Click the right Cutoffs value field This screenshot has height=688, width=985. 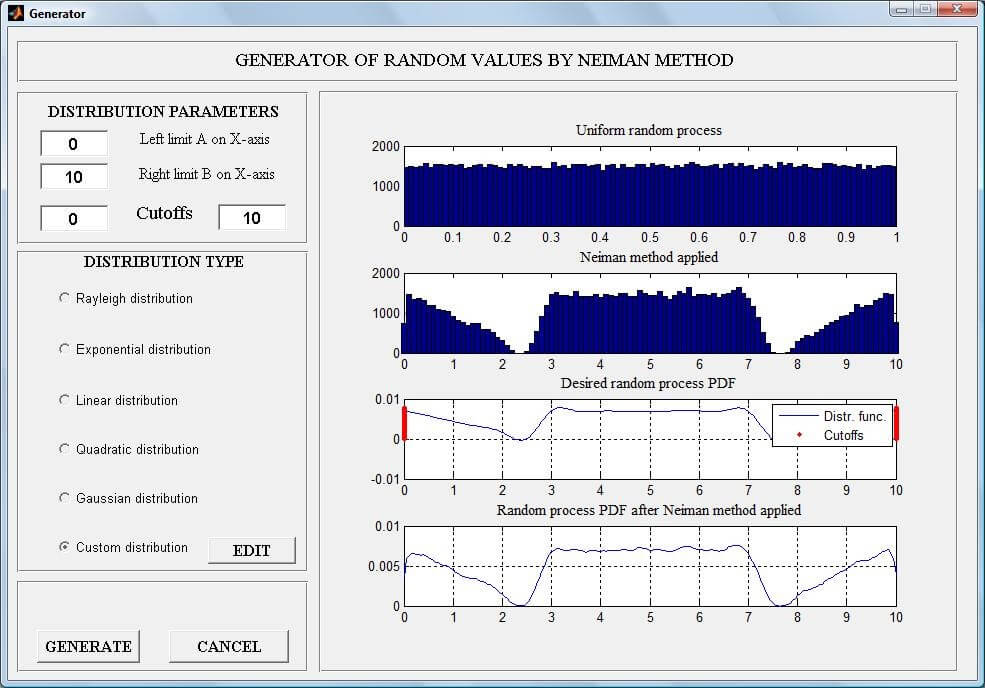click(251, 218)
